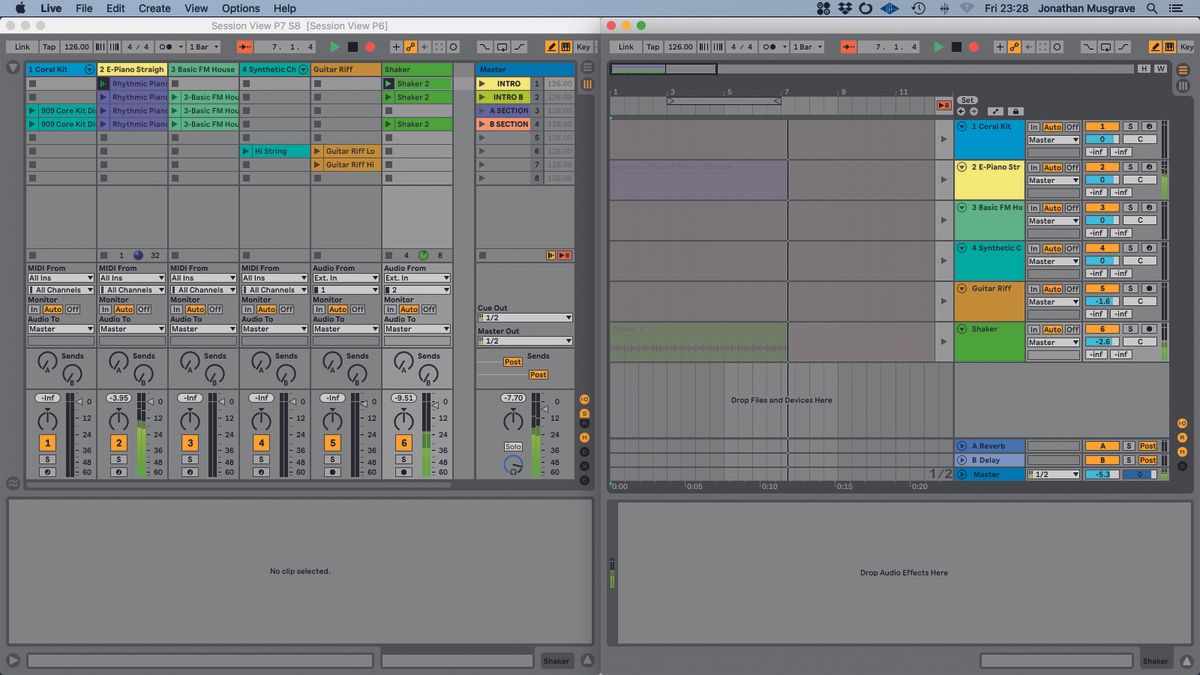Launch the A SECTION scene

[483, 111]
